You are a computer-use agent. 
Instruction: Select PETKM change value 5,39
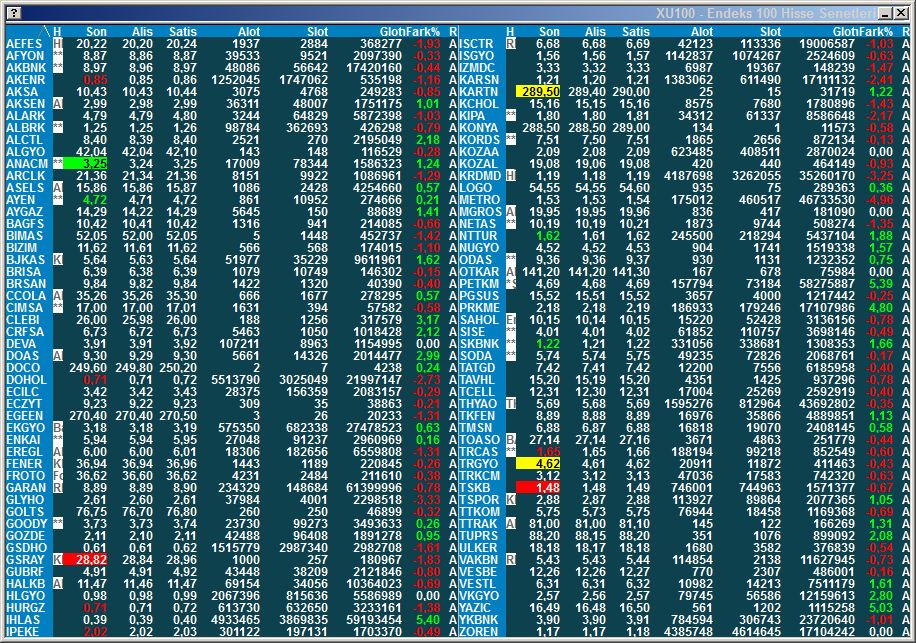(x=881, y=284)
